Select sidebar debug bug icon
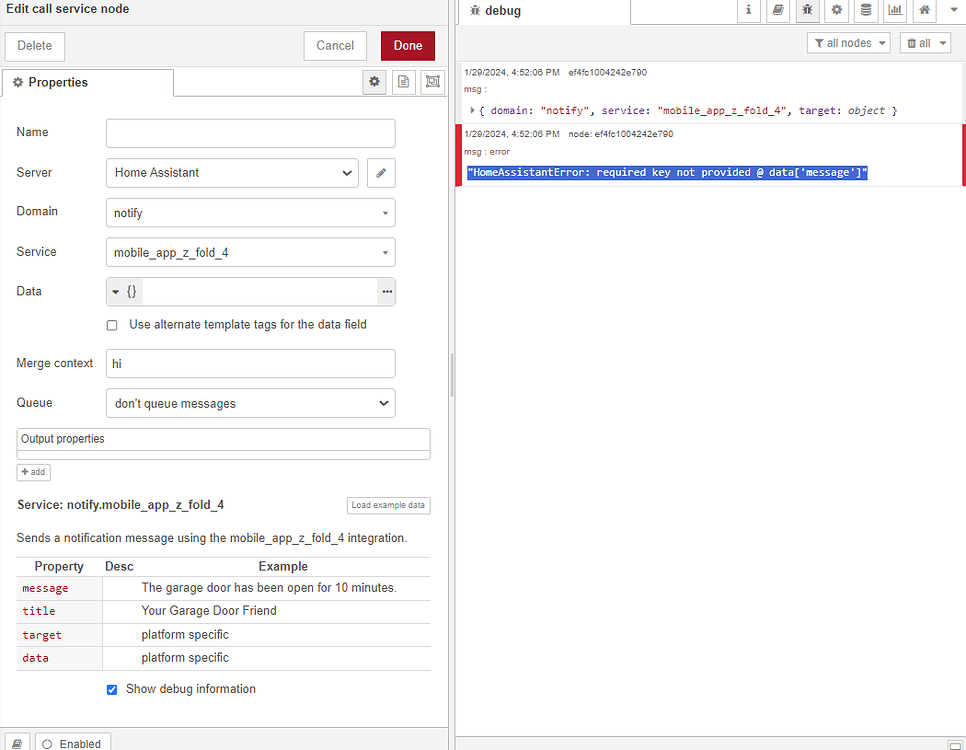966x750 pixels. point(807,10)
